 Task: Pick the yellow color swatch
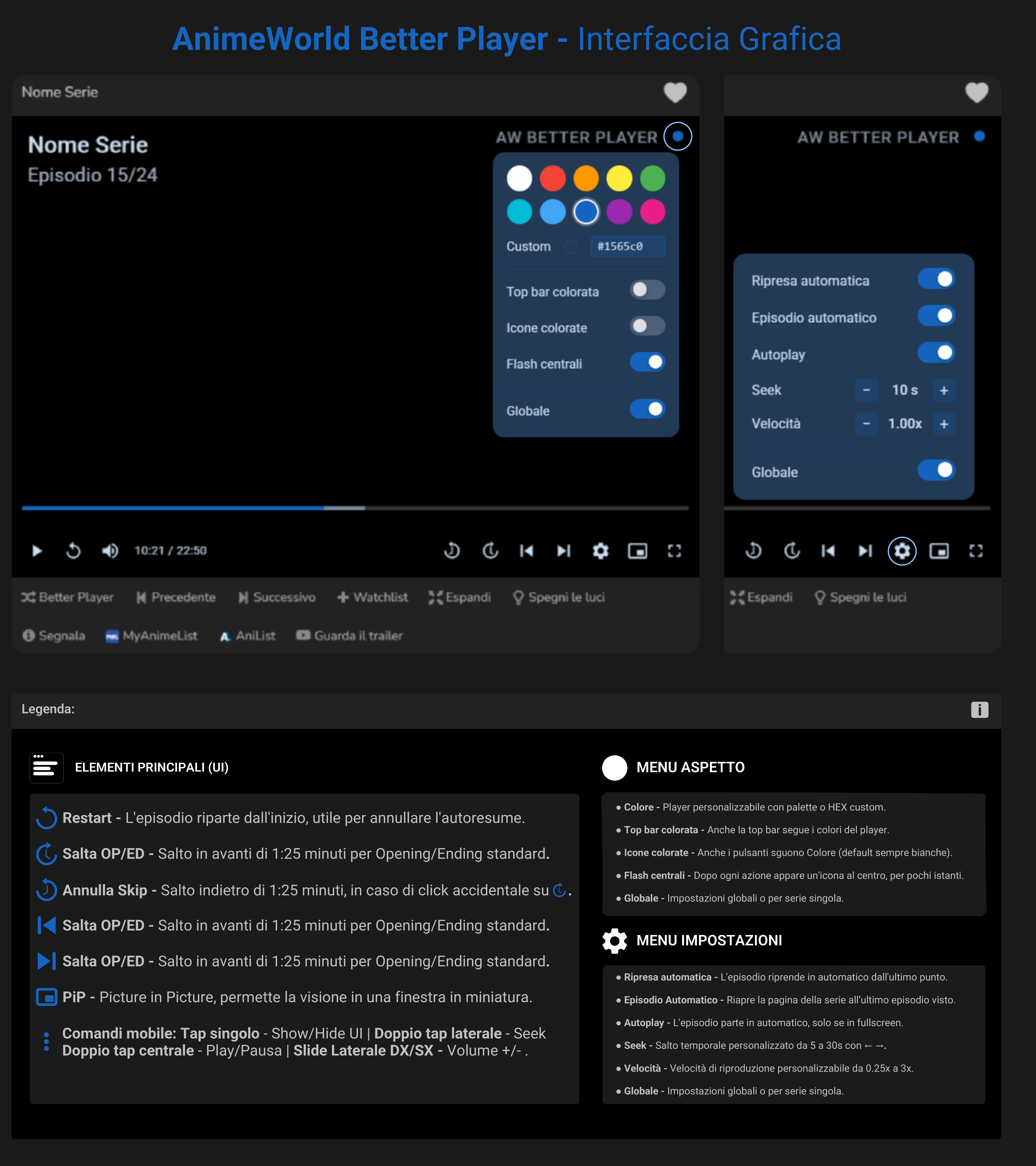[x=619, y=179]
